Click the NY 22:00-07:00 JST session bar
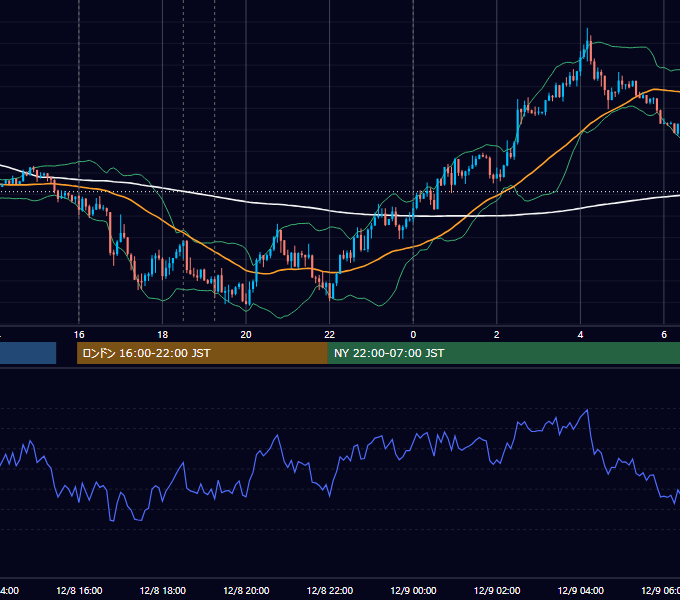 [x=503, y=353]
